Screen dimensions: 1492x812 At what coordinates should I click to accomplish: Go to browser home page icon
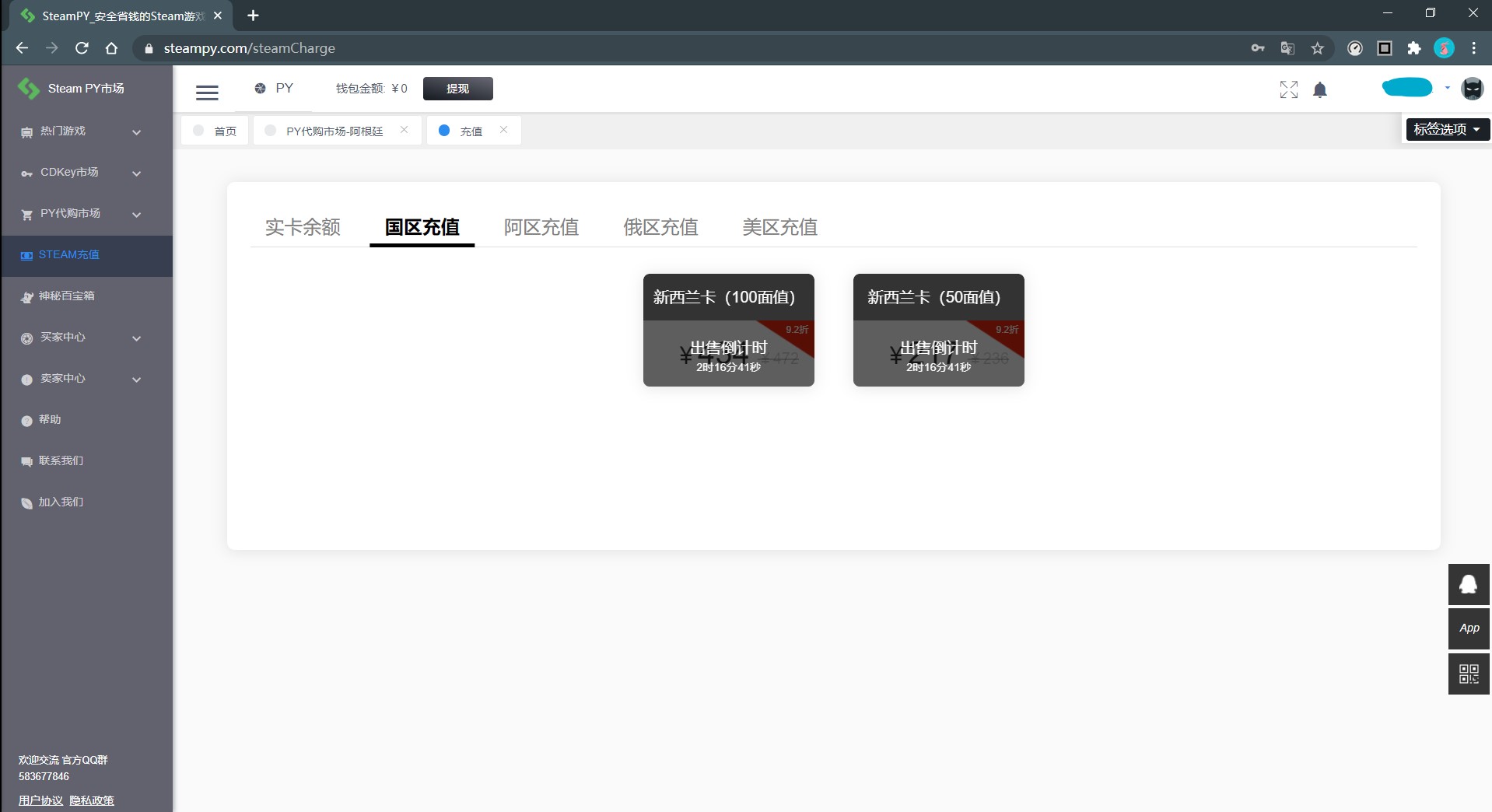tap(111, 48)
